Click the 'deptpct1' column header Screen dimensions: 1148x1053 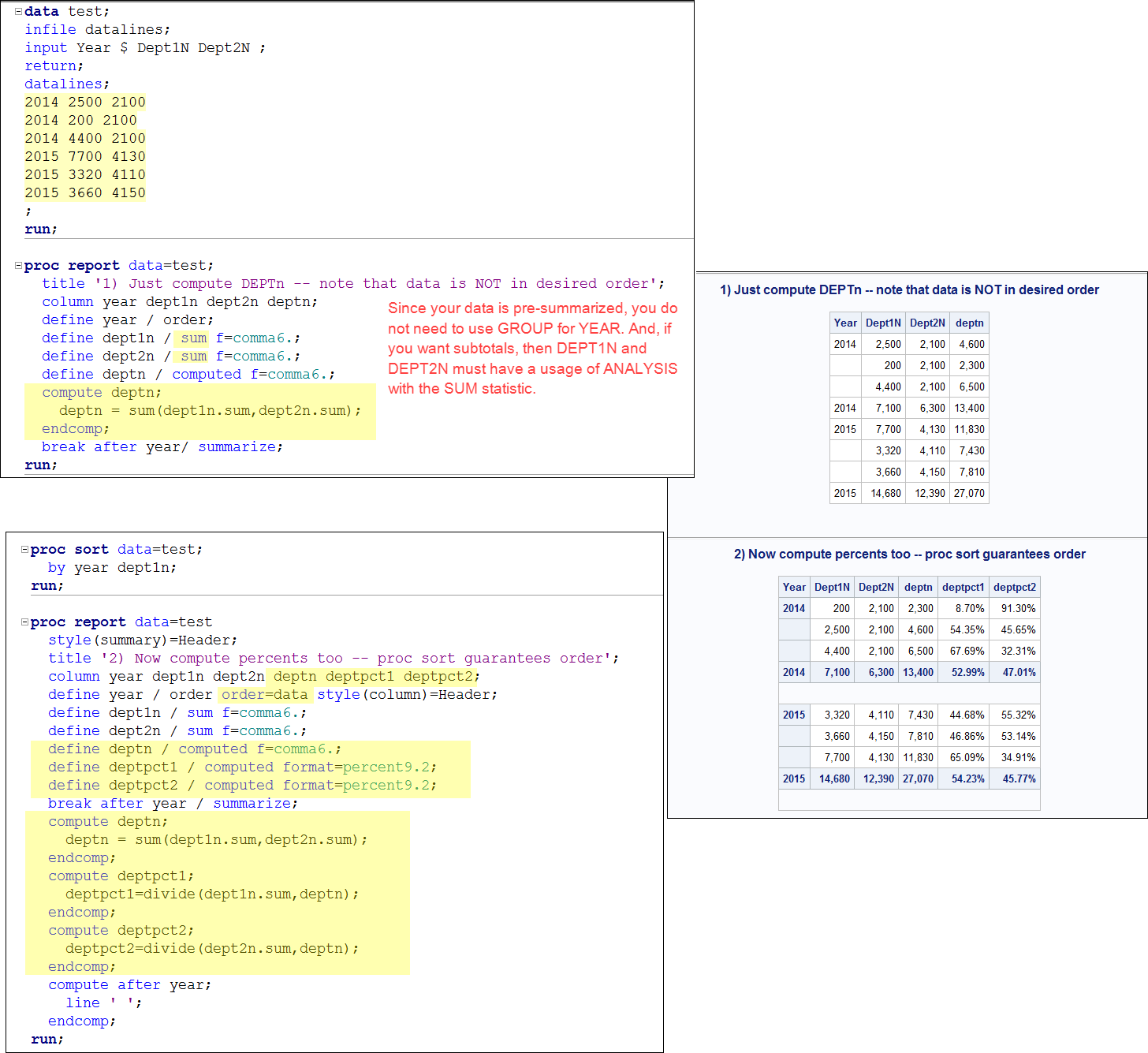(x=963, y=587)
